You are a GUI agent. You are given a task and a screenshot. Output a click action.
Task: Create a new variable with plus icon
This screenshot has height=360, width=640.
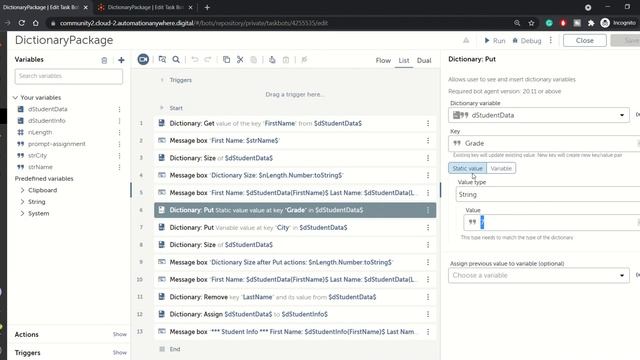point(121,60)
